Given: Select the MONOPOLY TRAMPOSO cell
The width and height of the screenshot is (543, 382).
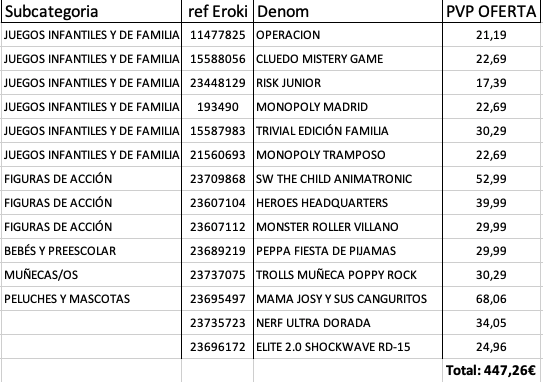Looking at the screenshot, I should [x=348, y=155].
